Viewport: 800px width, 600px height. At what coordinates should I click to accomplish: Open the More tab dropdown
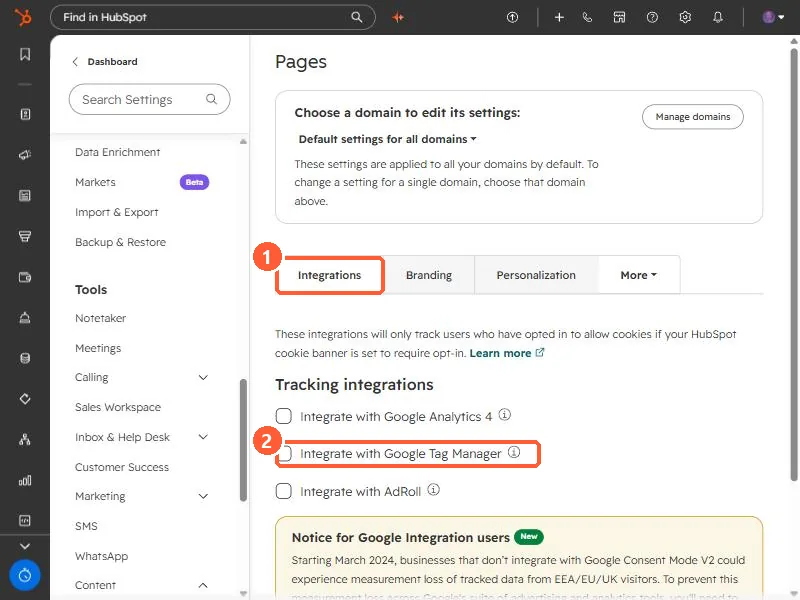[x=639, y=275]
